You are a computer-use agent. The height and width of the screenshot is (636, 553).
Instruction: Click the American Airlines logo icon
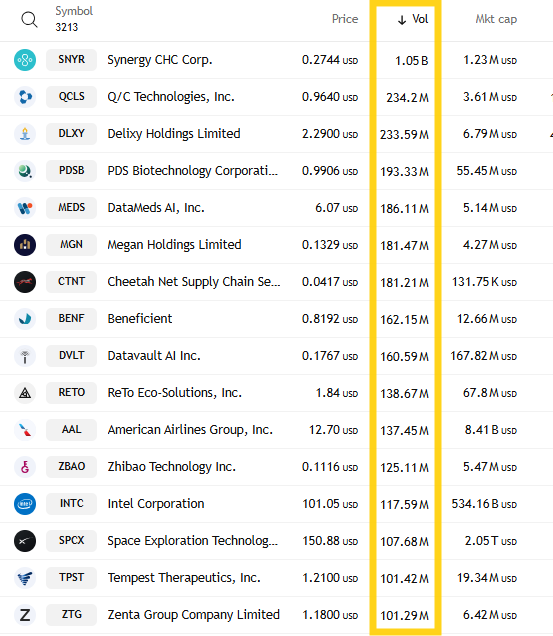tap(25, 430)
